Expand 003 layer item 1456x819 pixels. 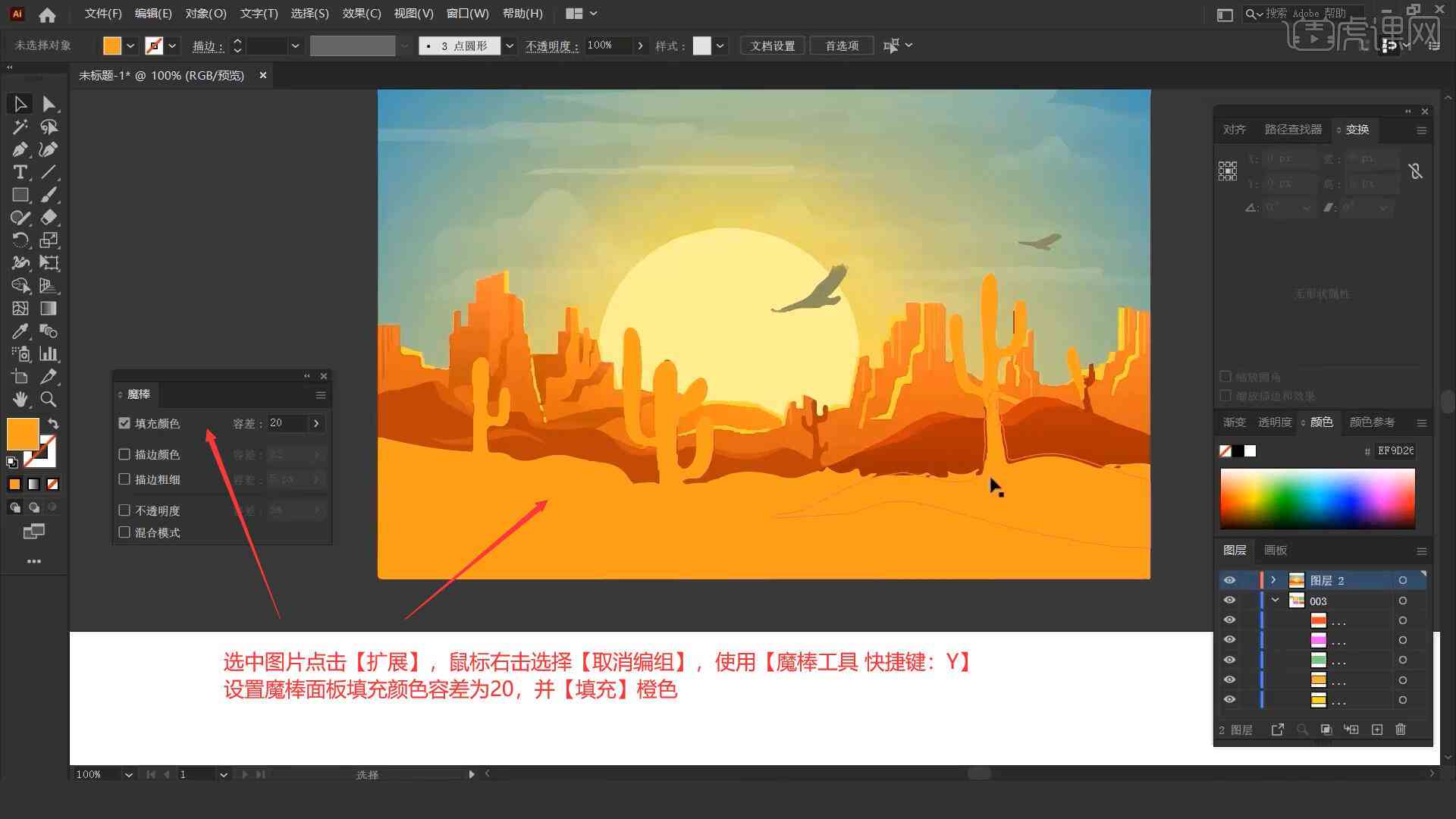[x=1275, y=601]
